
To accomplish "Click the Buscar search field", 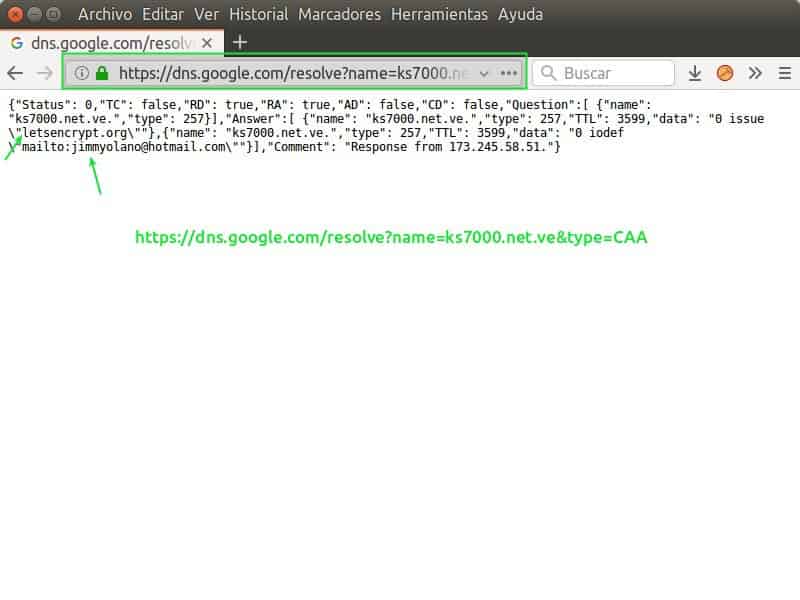I will 604,73.
